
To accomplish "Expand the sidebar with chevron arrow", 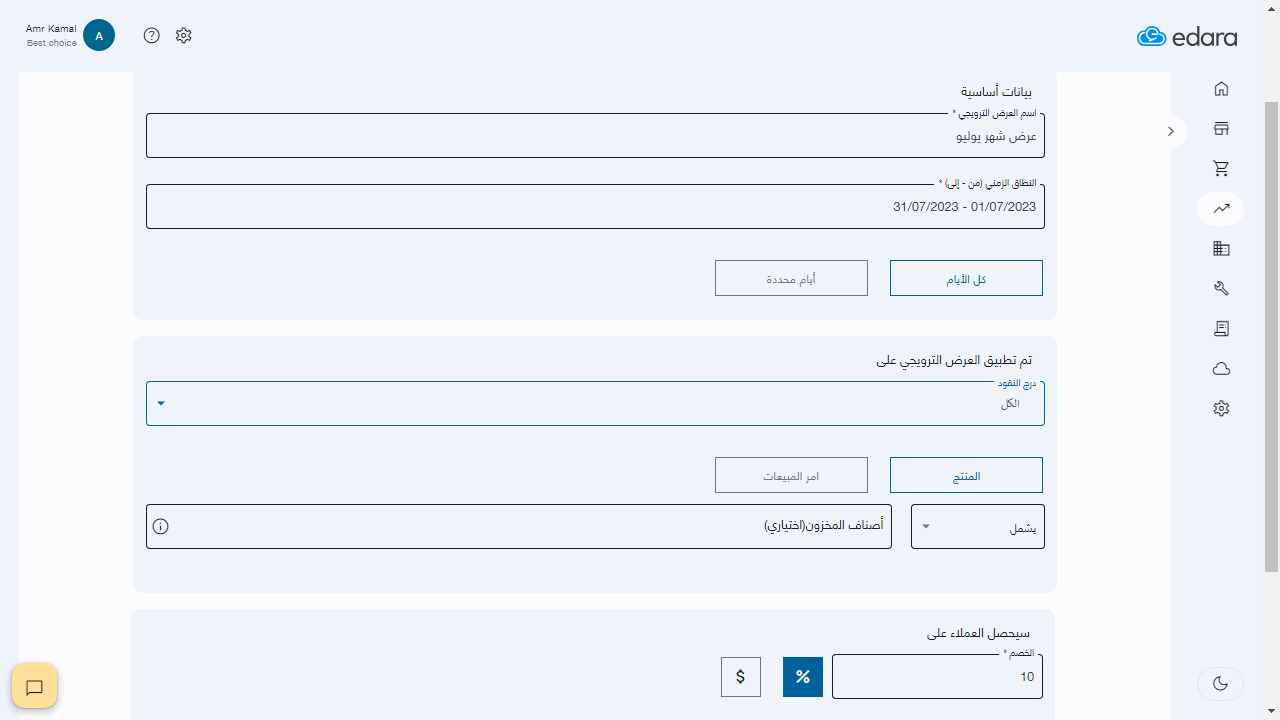I will point(1170,132).
